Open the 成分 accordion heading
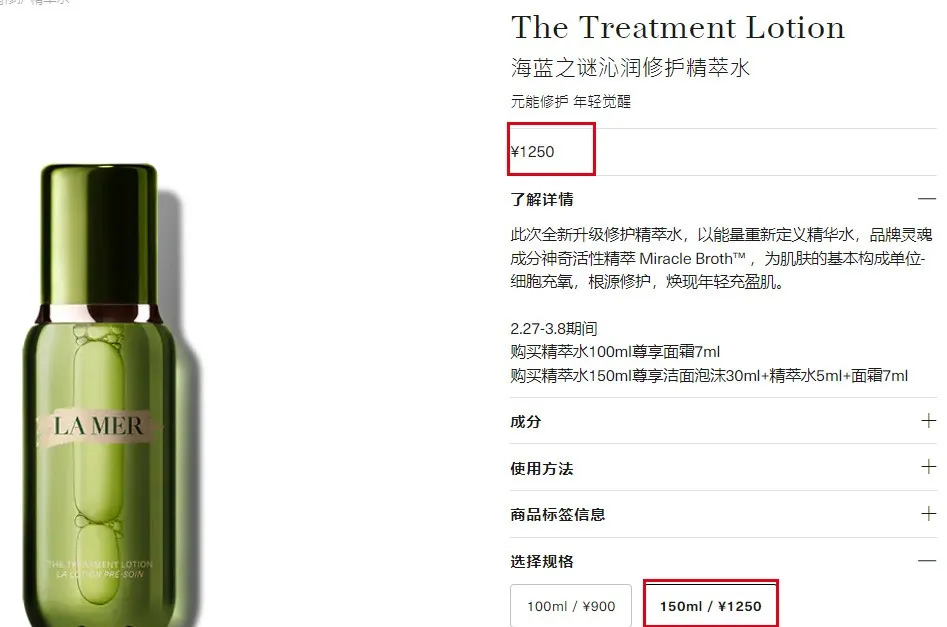This screenshot has height=627, width=947. 525,422
